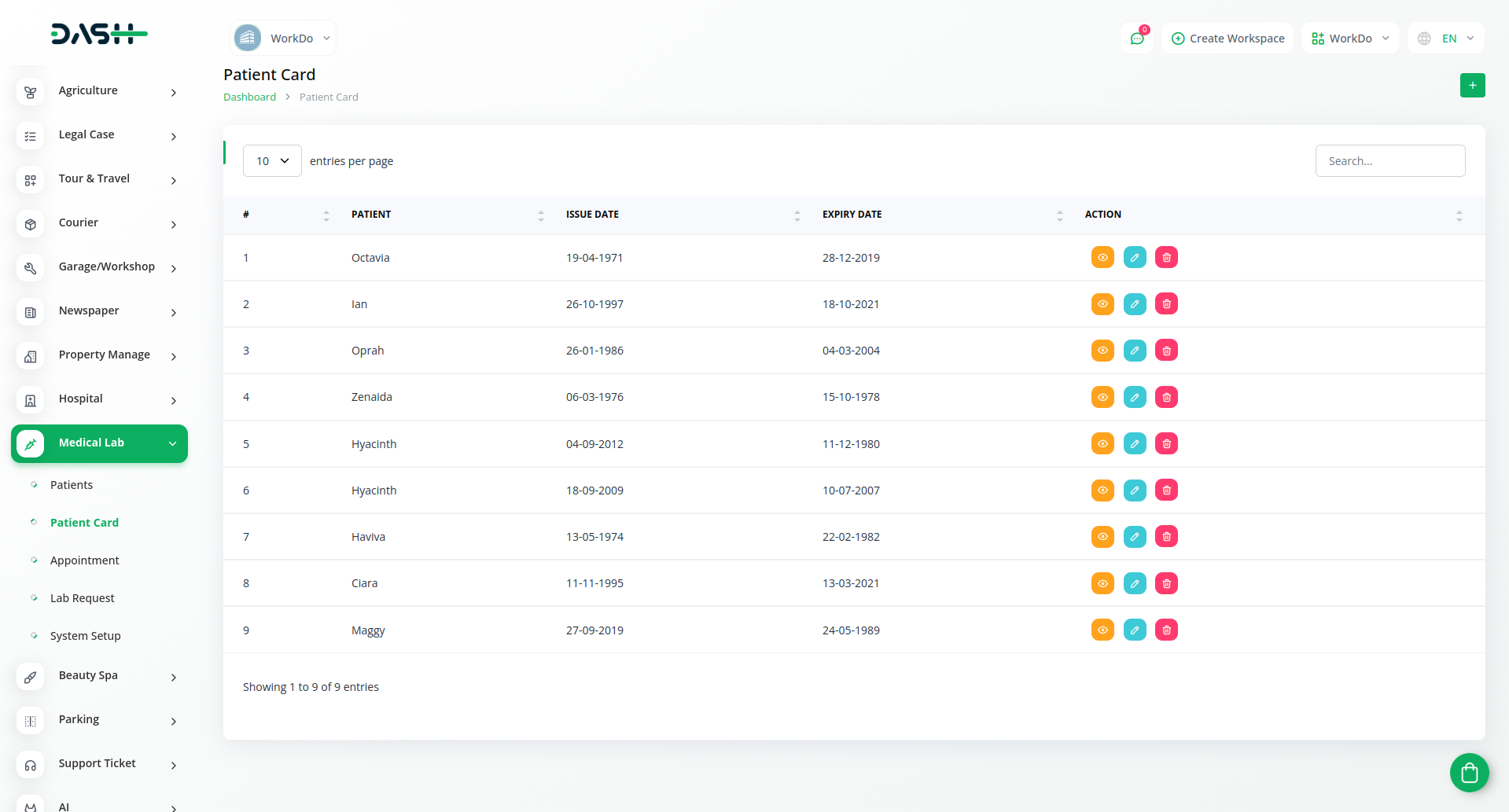The width and height of the screenshot is (1509, 812).
Task: View Oprah's patient card details
Action: 1102,351
